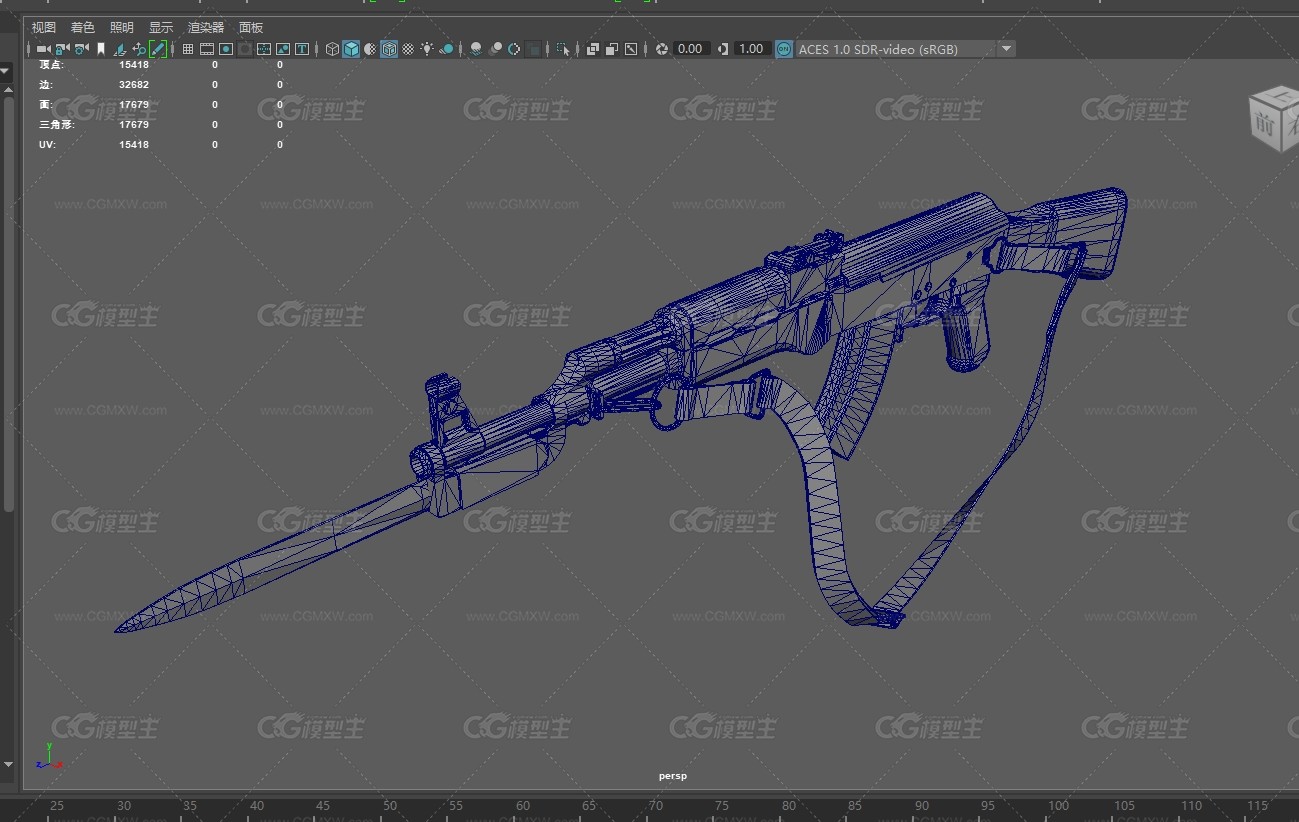This screenshot has height=822, width=1299.
Task: Click the 三角形 label in HUD
Action: [x=56, y=124]
